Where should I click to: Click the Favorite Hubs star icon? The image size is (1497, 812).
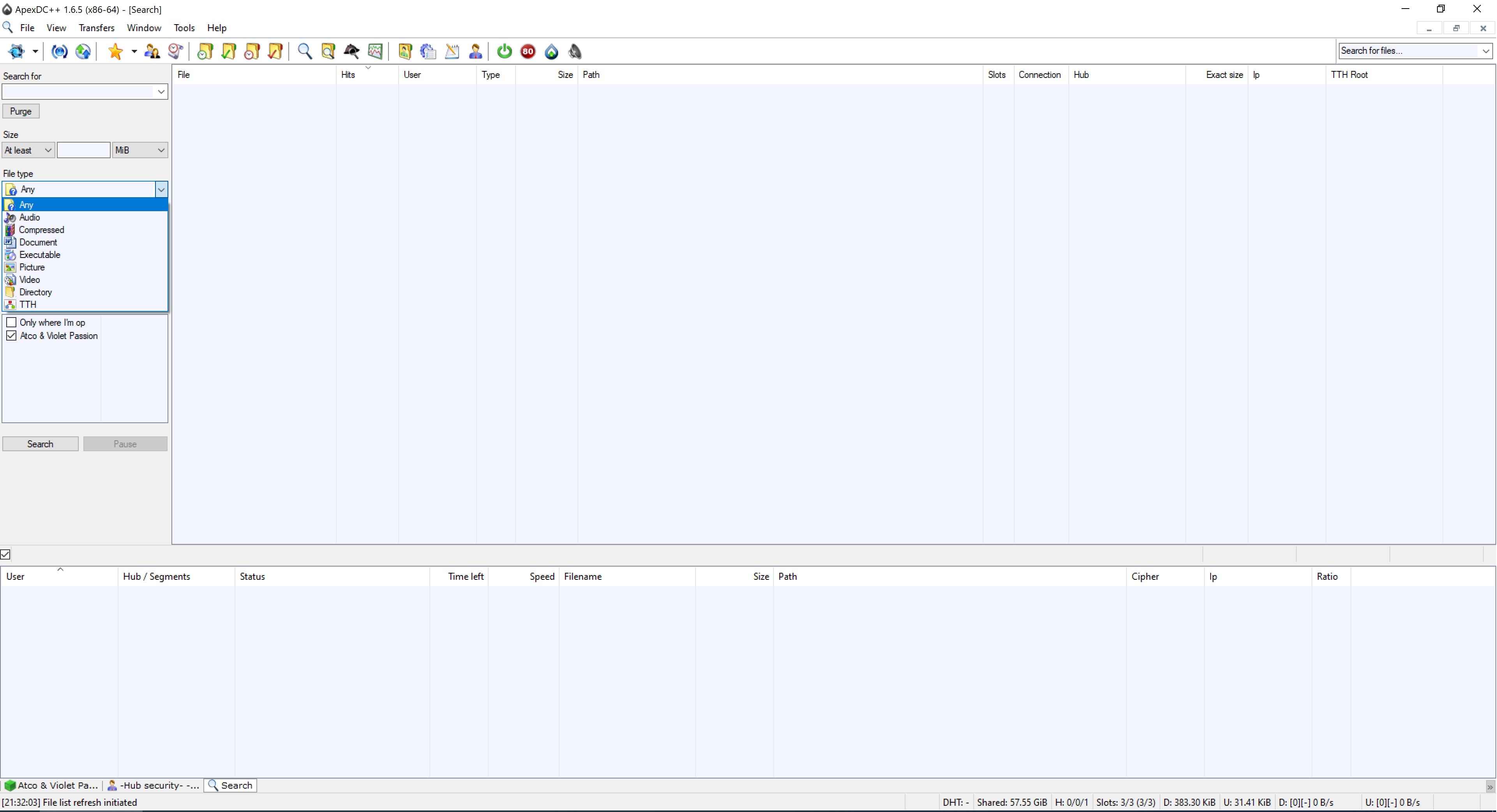click(115, 52)
